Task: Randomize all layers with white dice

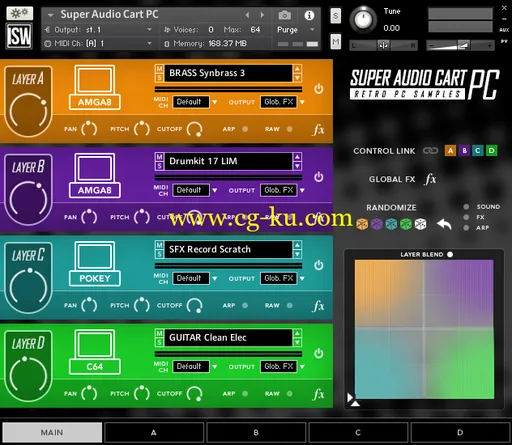Action: pos(420,224)
